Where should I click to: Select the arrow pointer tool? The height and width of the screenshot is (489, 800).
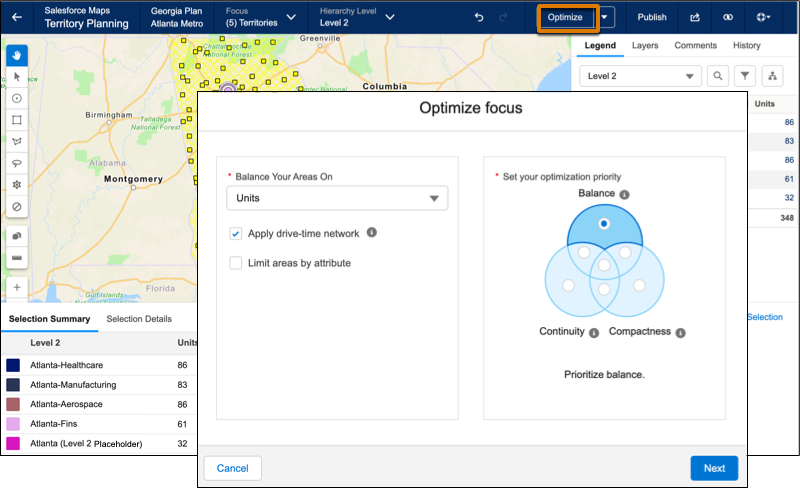click(17, 77)
